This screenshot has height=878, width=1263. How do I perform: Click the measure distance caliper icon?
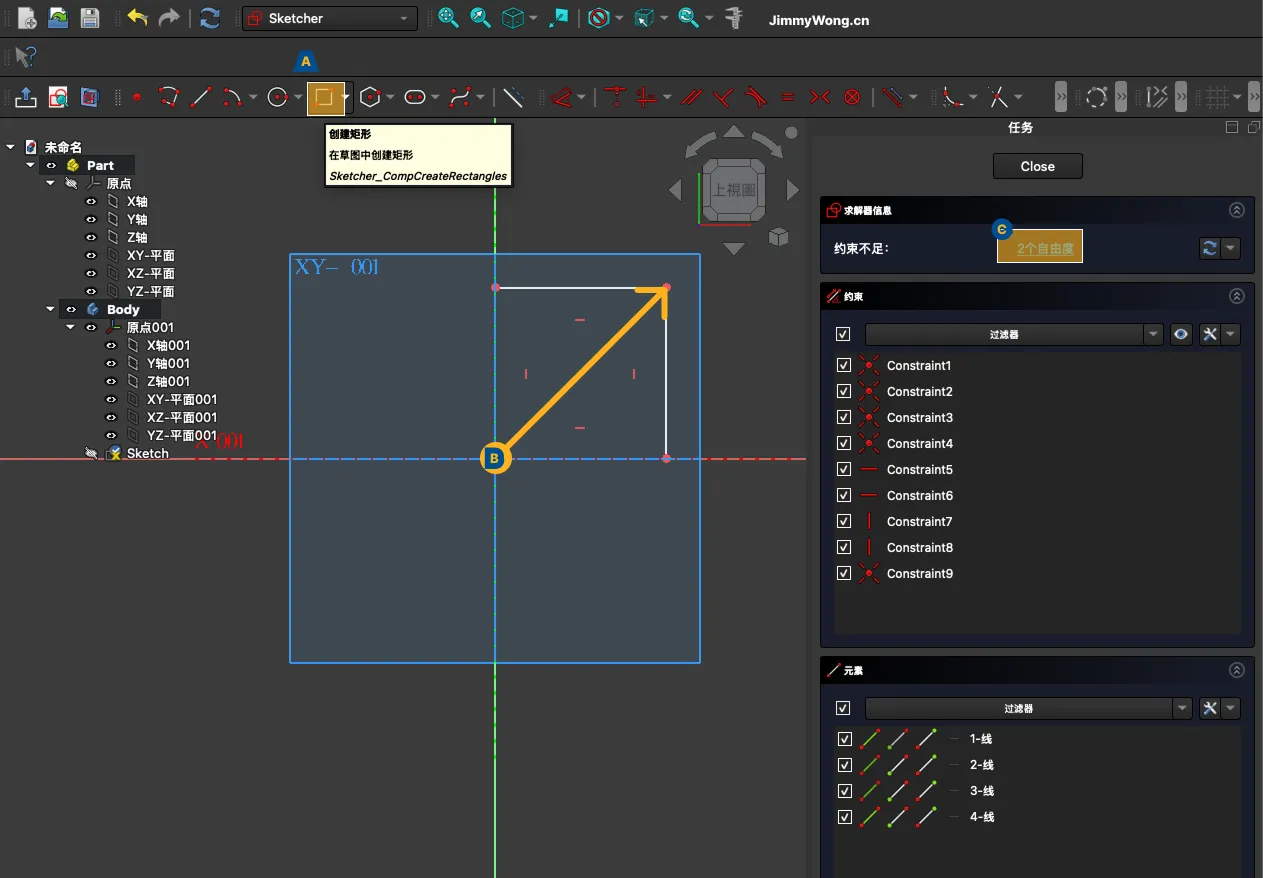[735, 18]
